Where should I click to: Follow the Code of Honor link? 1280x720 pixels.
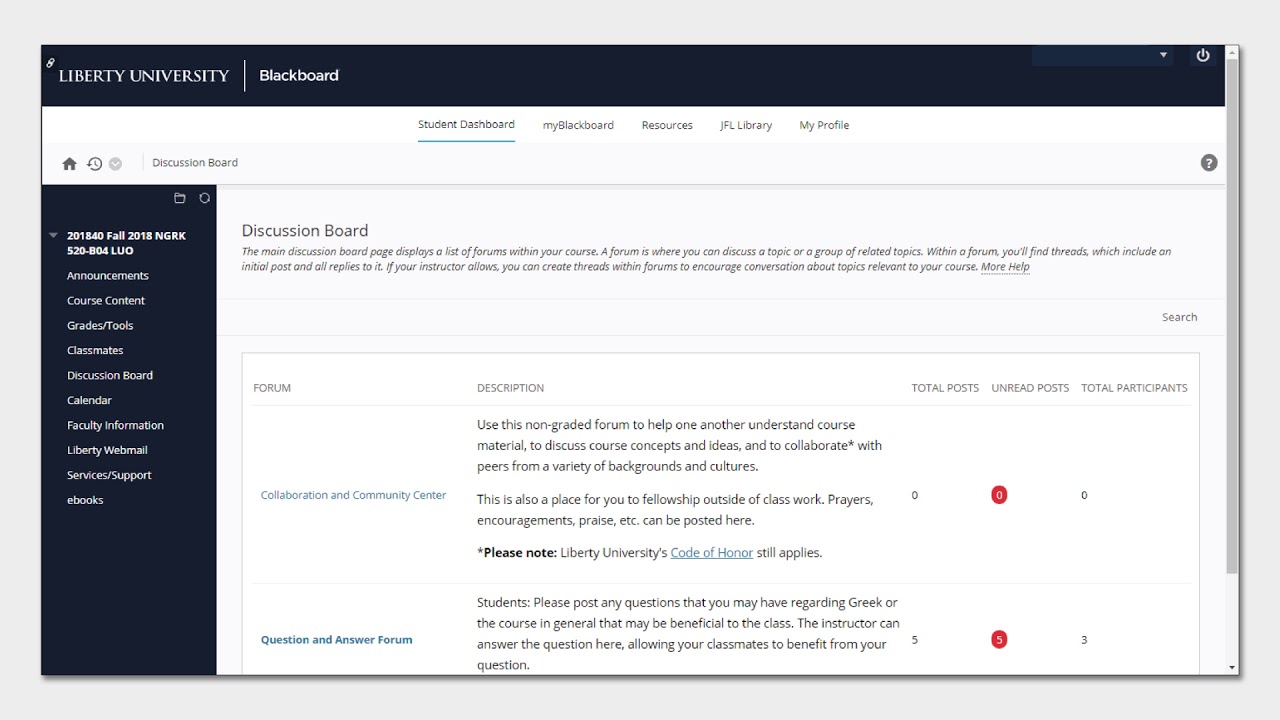(x=711, y=553)
